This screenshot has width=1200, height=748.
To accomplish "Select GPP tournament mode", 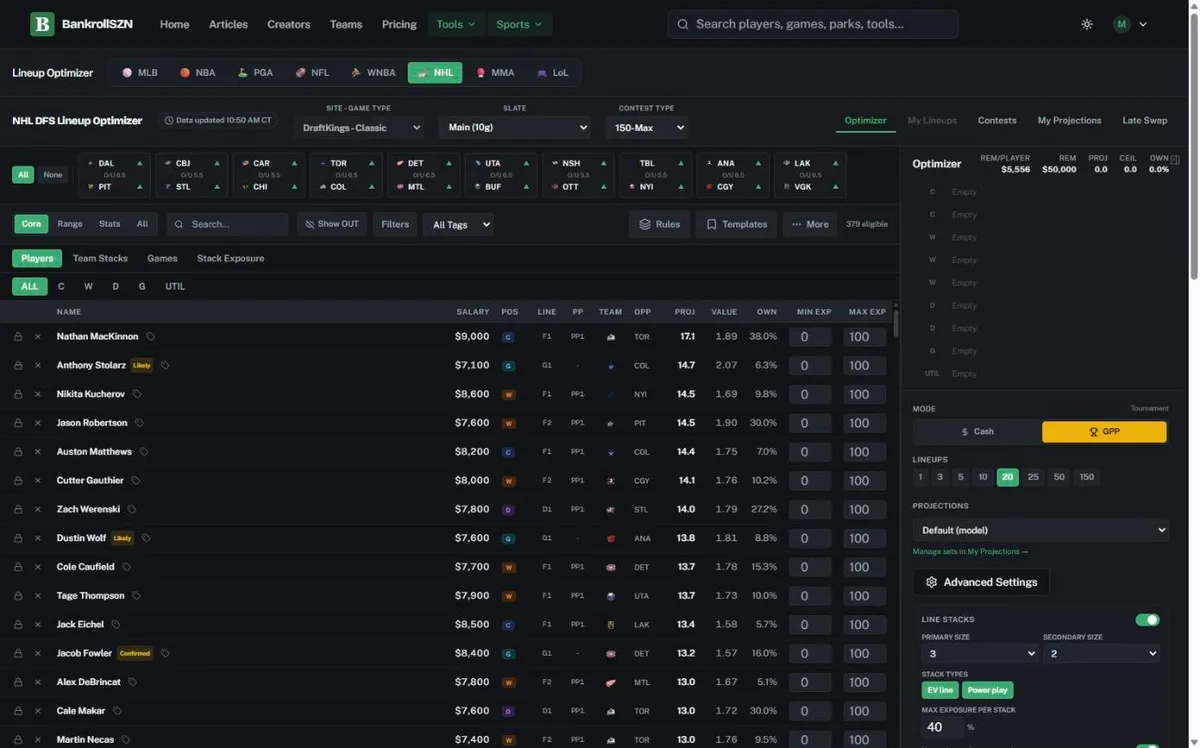I will [1104, 431].
